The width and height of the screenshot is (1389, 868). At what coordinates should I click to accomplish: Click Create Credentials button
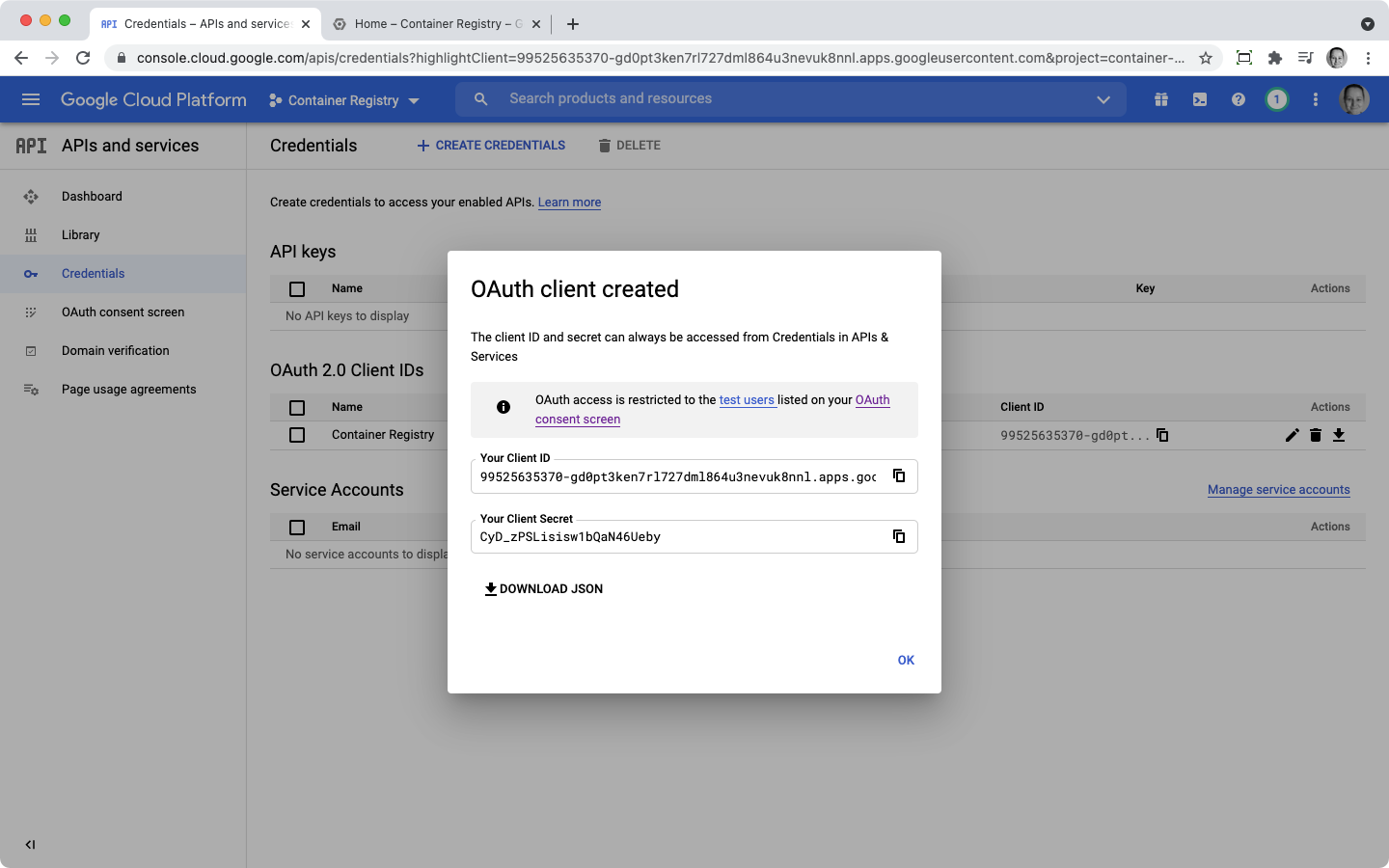pyautogui.click(x=491, y=146)
